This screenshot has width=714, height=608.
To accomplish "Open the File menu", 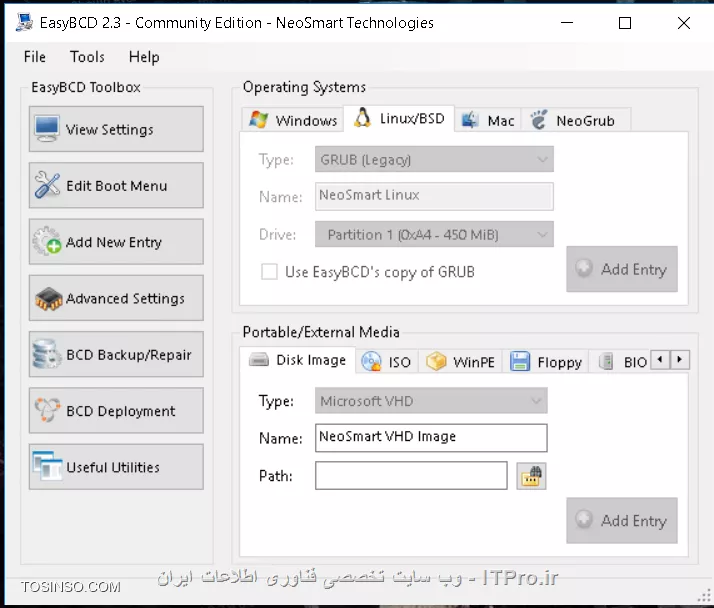I will [35, 57].
